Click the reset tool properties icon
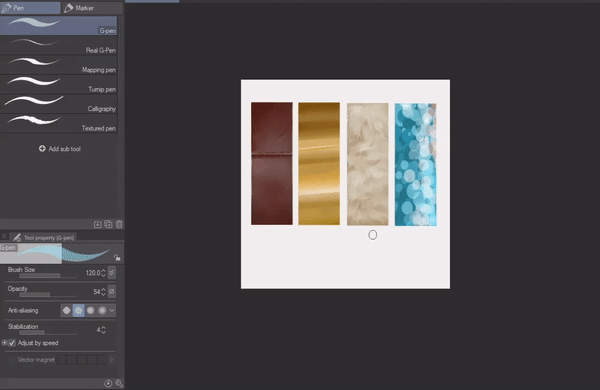 coord(108,383)
